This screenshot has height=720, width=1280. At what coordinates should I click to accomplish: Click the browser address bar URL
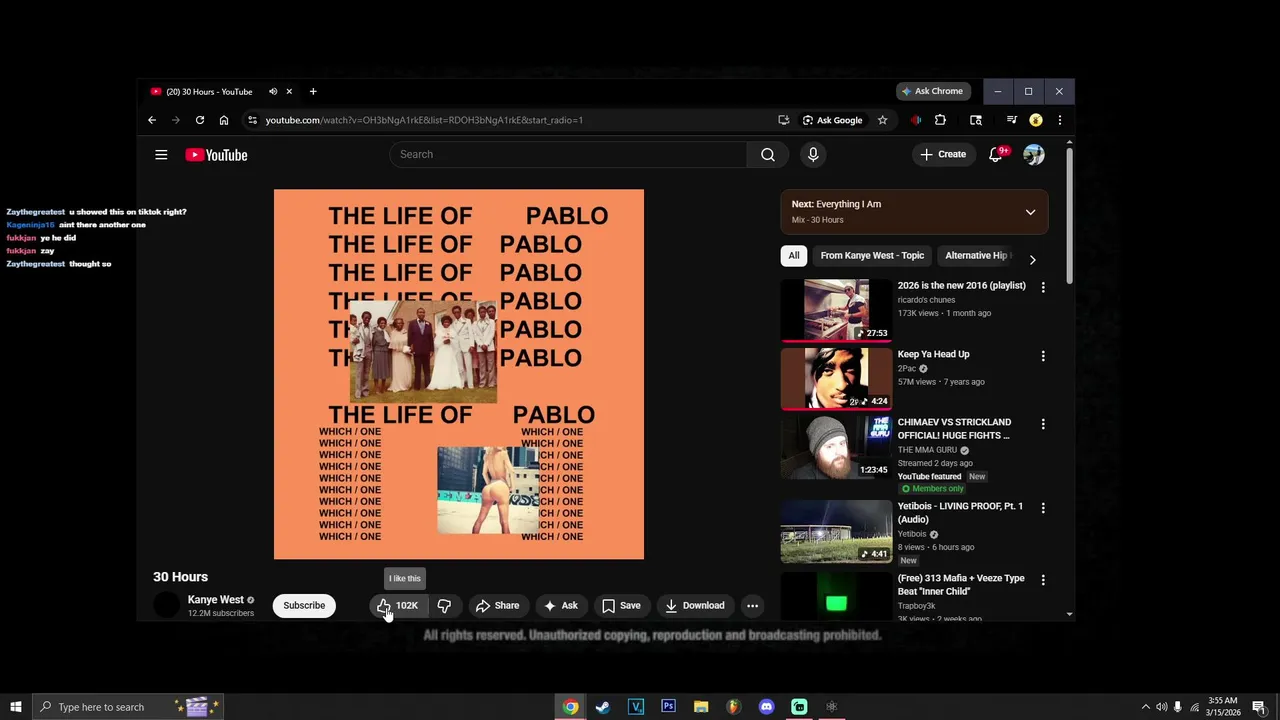[x=424, y=120]
